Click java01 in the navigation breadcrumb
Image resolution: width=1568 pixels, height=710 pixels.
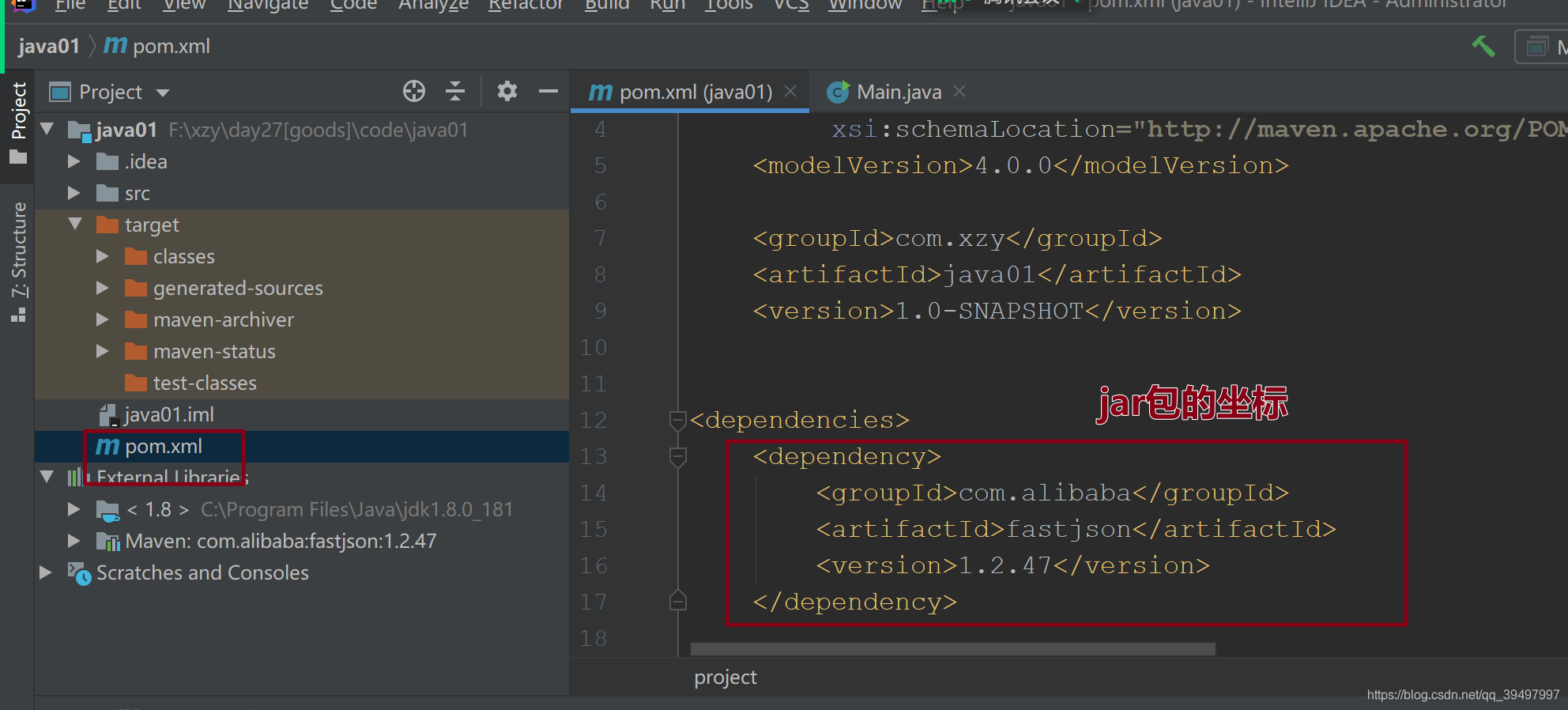(x=49, y=46)
